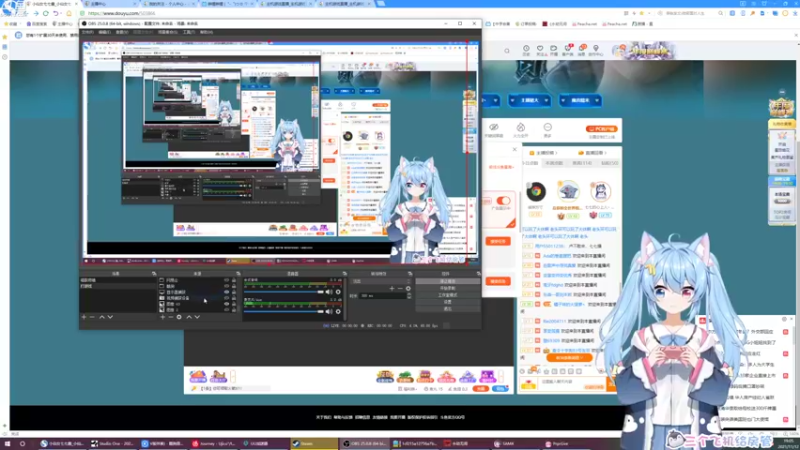Toggle visibility of first source in list
The height and width of the screenshot is (450, 800).
[227, 280]
